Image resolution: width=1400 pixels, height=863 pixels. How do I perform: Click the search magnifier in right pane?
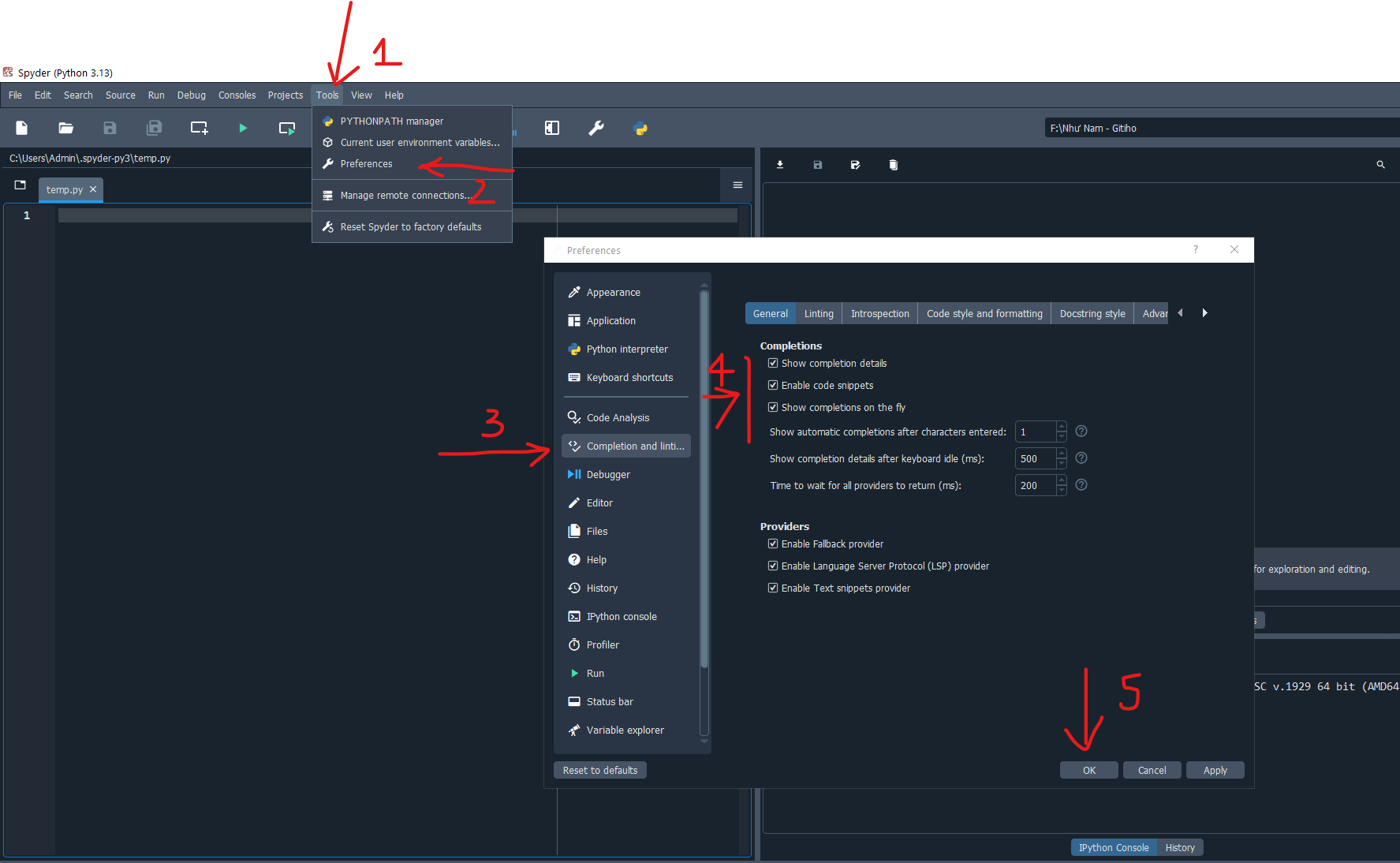[x=1380, y=165]
